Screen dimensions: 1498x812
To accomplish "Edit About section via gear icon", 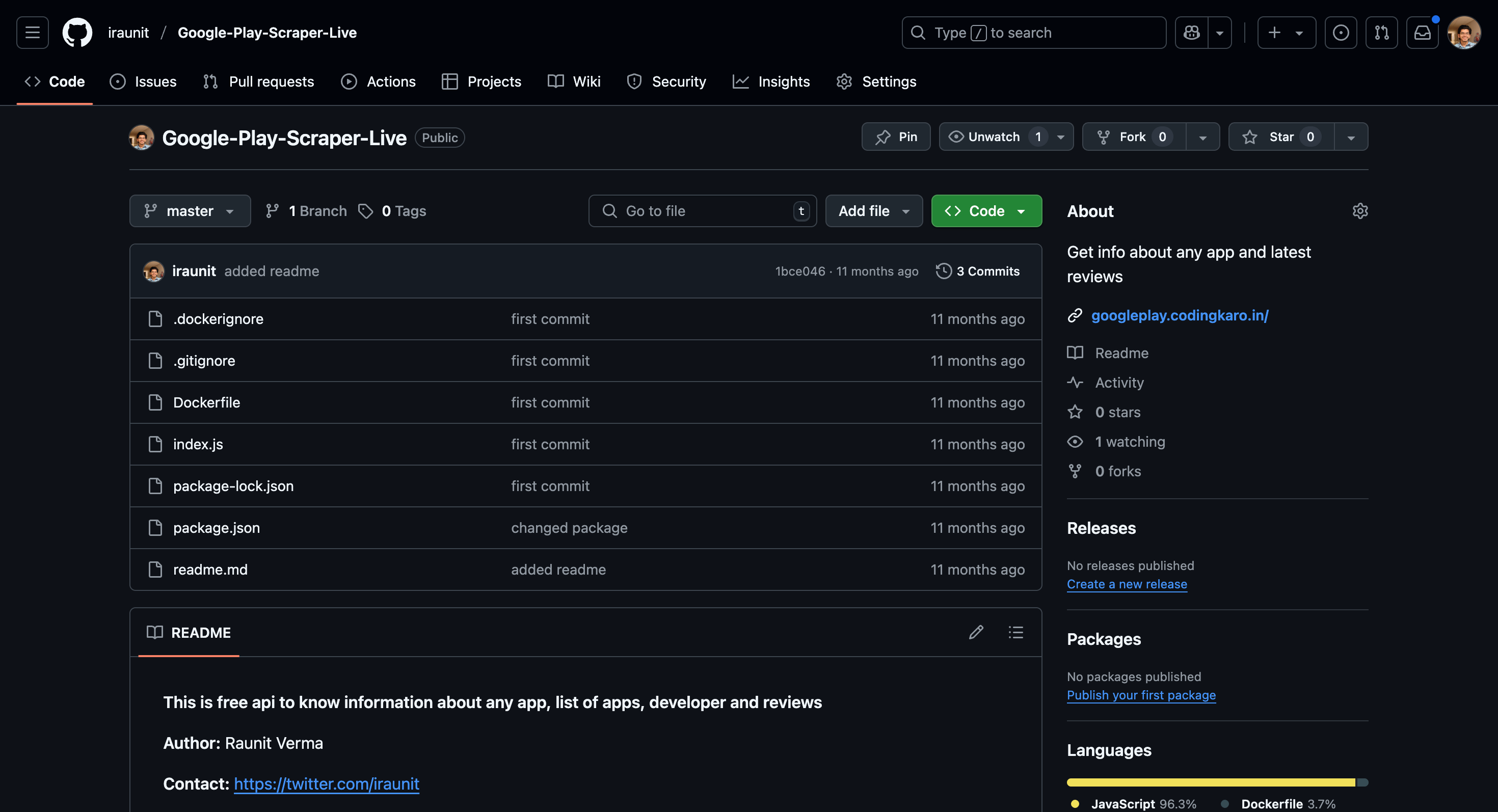I will (x=1359, y=211).
